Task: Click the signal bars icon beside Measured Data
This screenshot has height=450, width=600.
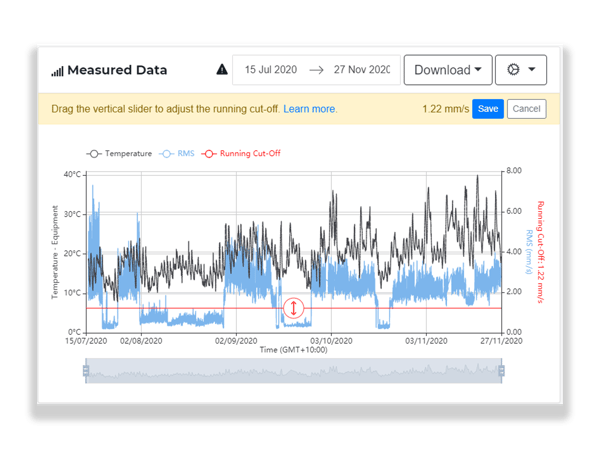Action: [x=58, y=71]
